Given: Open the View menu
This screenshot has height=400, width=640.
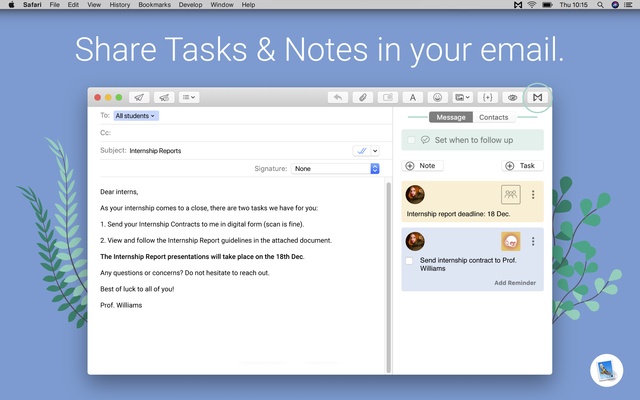Looking at the screenshot, I should 94,5.
